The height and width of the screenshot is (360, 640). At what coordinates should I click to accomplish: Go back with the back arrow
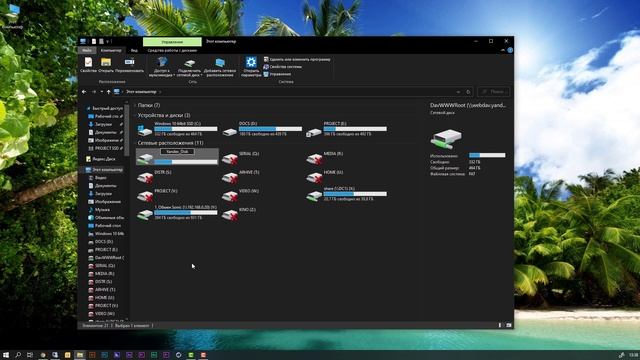[84, 92]
